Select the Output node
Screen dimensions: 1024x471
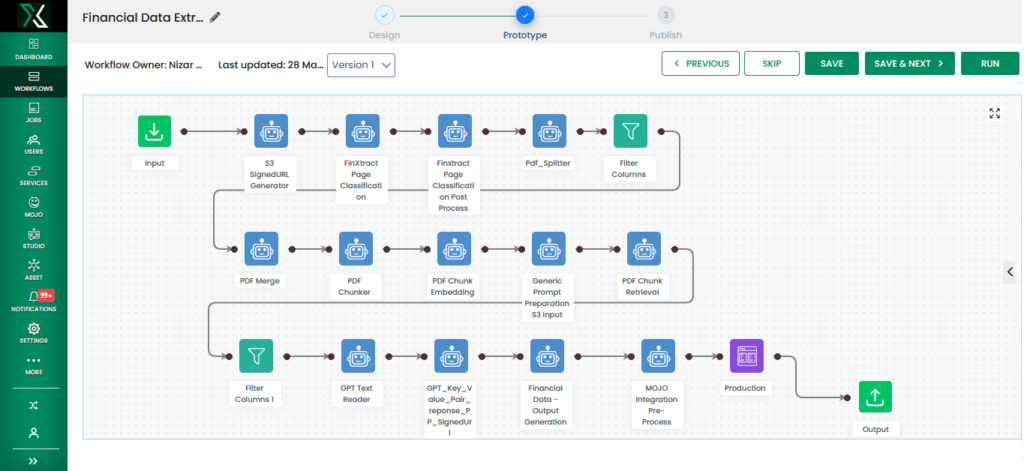pos(875,397)
